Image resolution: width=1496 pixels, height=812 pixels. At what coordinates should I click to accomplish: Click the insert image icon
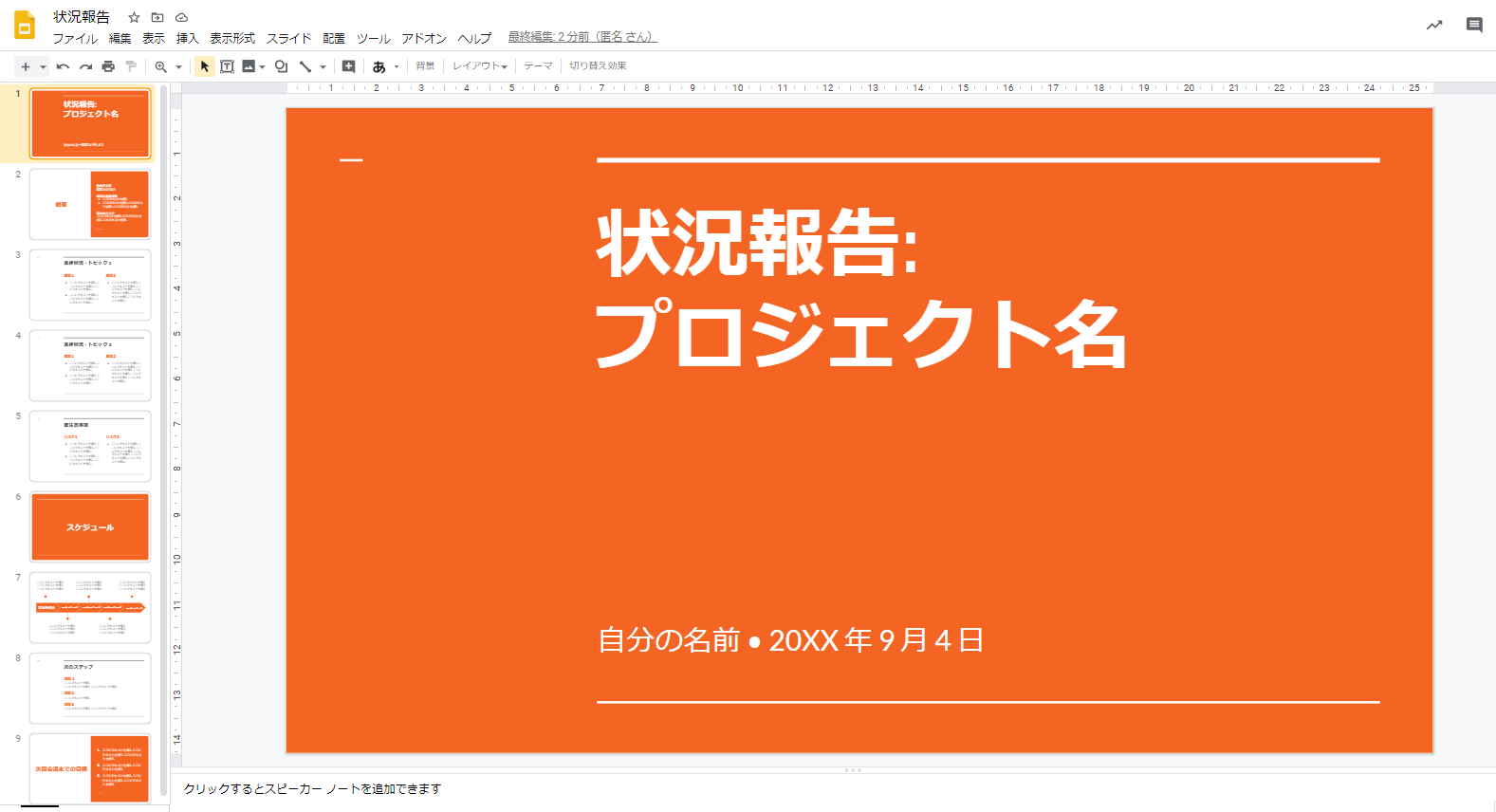tap(249, 66)
